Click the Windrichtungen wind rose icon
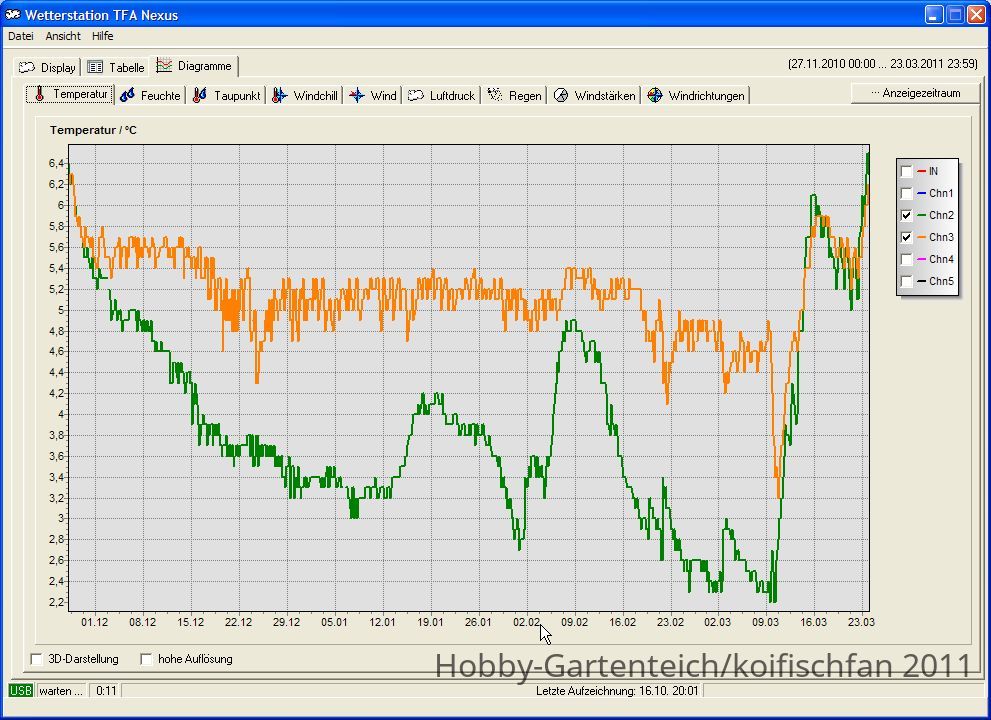 (655, 95)
